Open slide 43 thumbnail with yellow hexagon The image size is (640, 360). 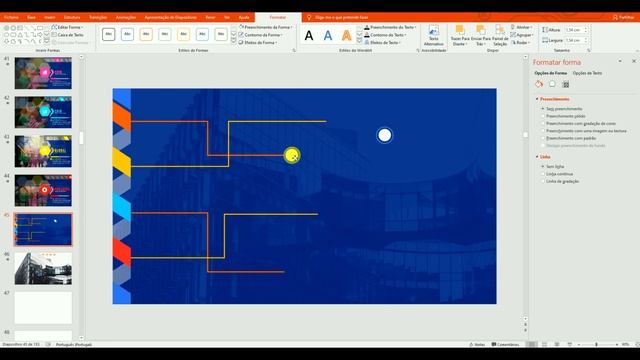pyautogui.click(x=43, y=151)
